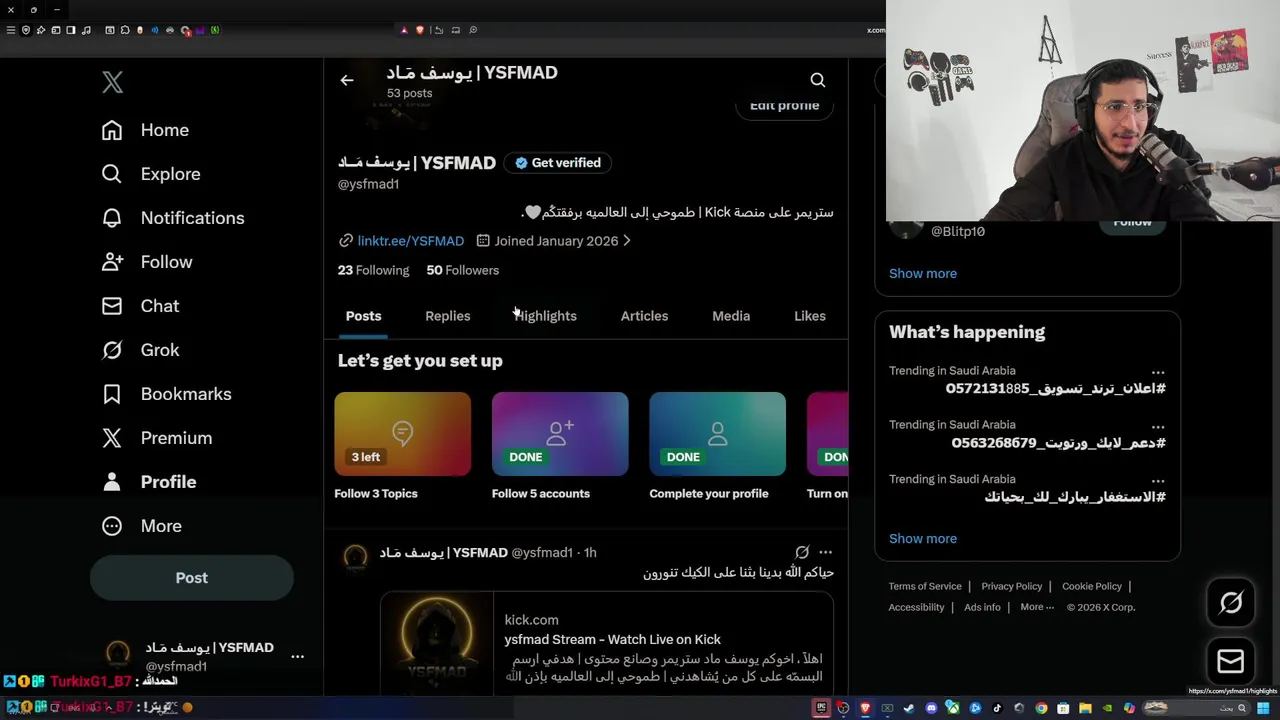The image size is (1280, 720).
Task: Click the Edit profile button
Action: 785,106
